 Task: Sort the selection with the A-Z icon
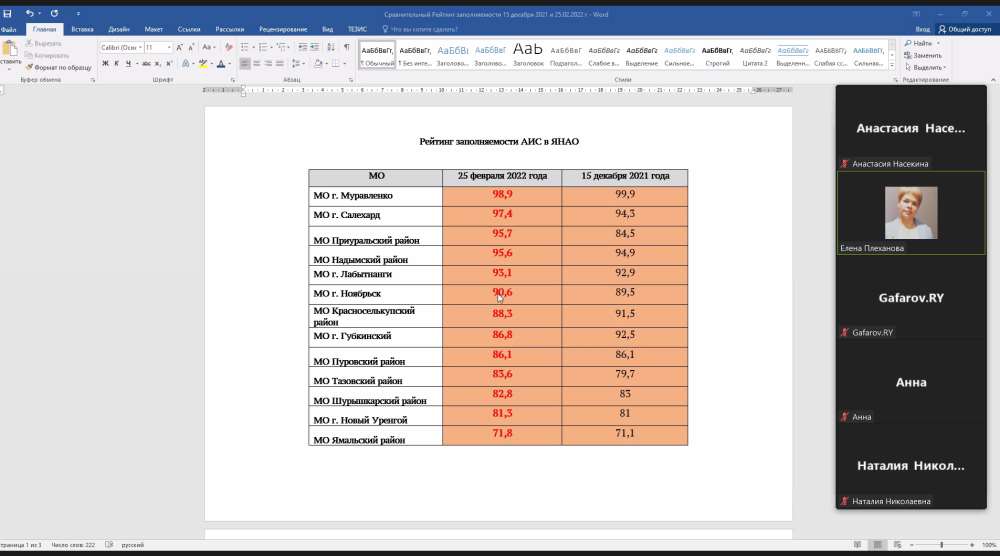point(330,47)
